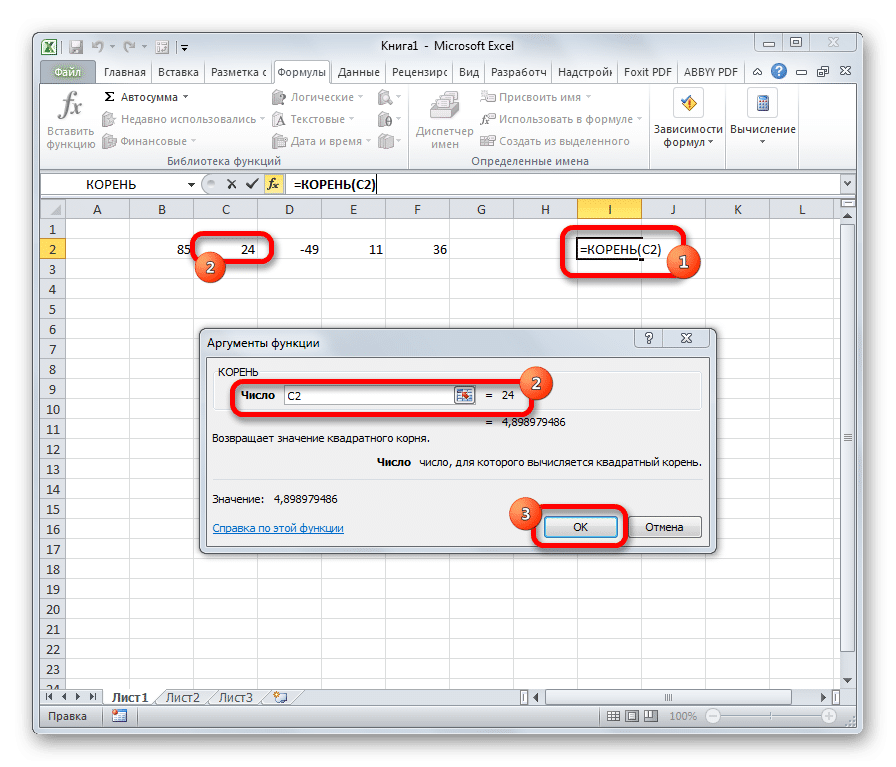This screenshot has width=896, height=767.
Task: Switch to Вставка tab
Action: click(x=178, y=72)
